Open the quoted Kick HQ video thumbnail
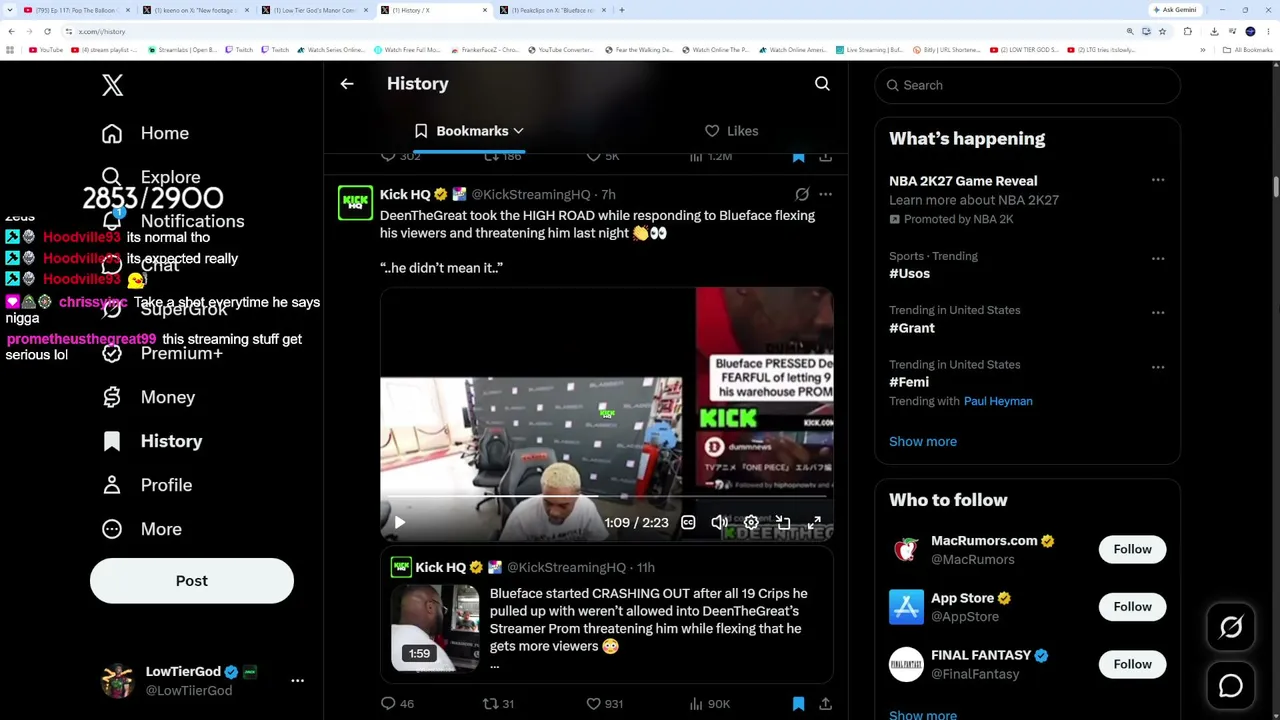Viewport: 1280px width, 720px height. point(435,628)
